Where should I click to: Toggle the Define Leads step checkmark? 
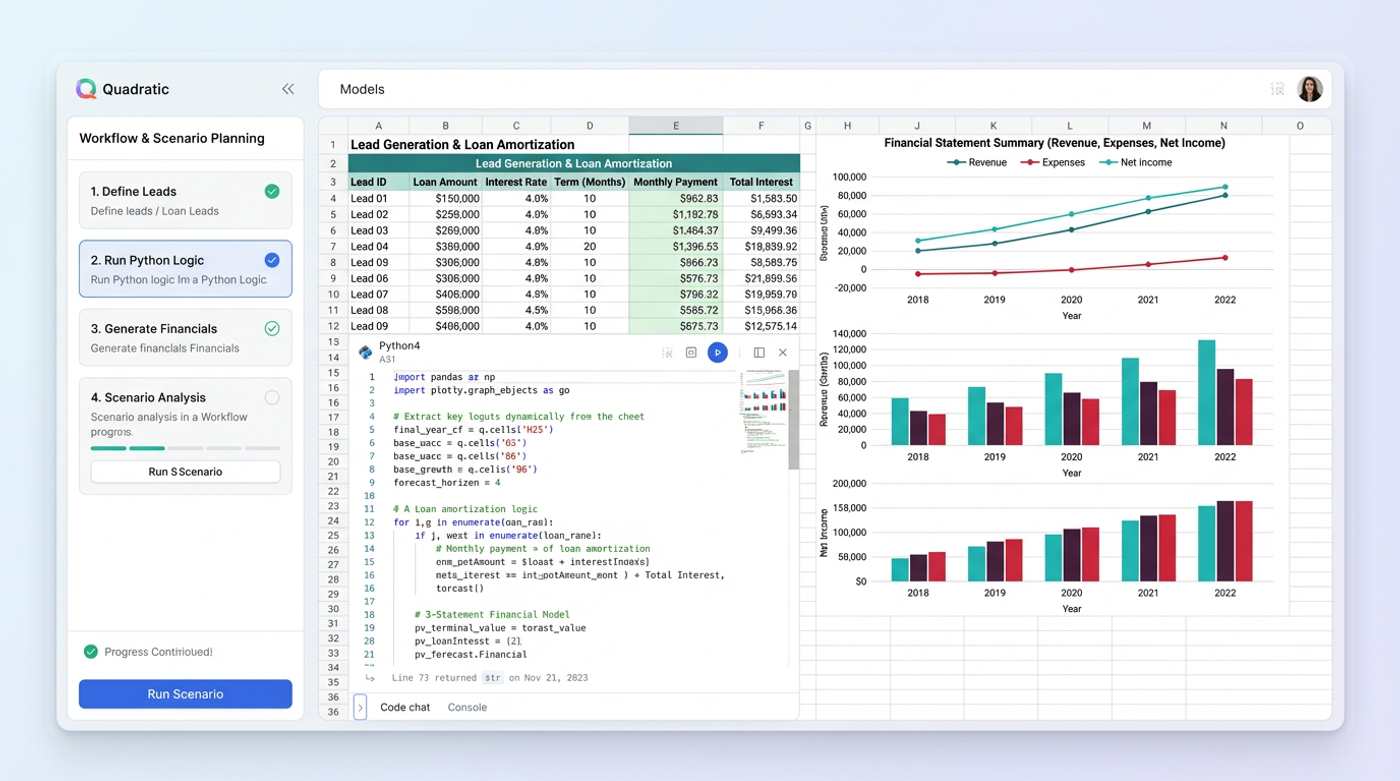tap(272, 191)
